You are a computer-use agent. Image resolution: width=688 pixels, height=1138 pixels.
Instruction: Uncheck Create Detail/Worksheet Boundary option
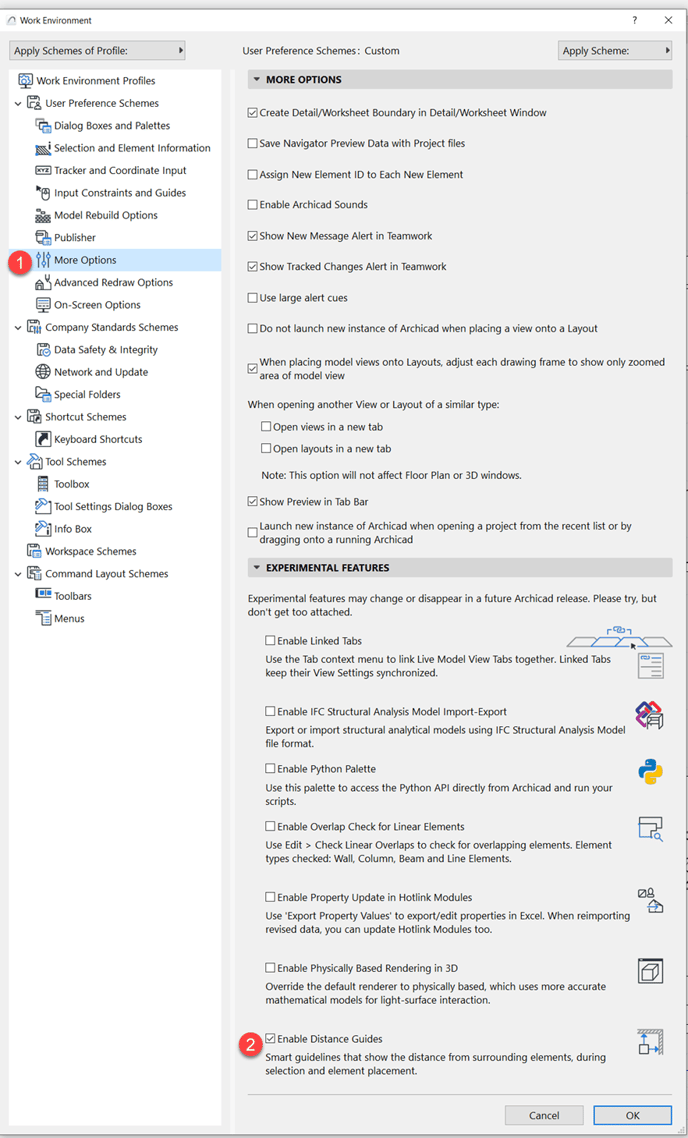[253, 112]
